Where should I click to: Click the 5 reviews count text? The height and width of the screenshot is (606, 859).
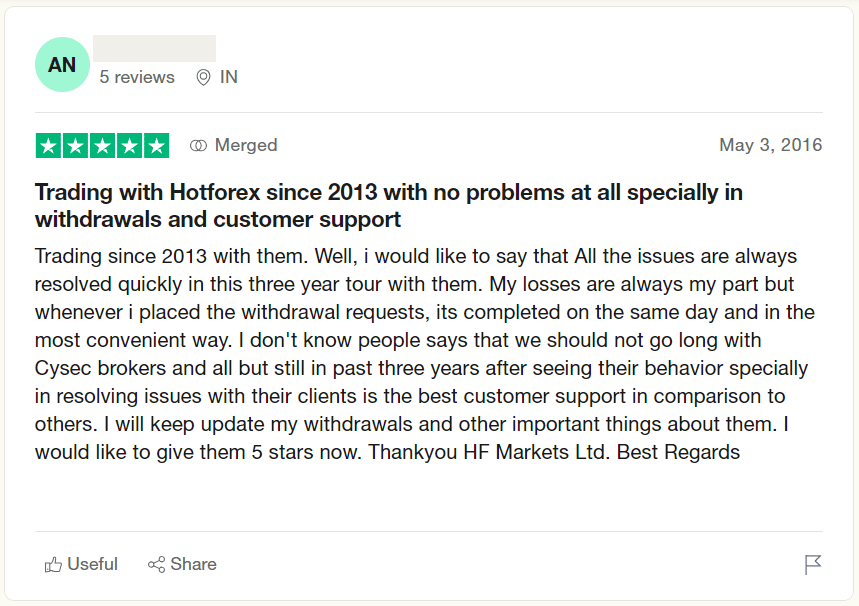point(137,77)
